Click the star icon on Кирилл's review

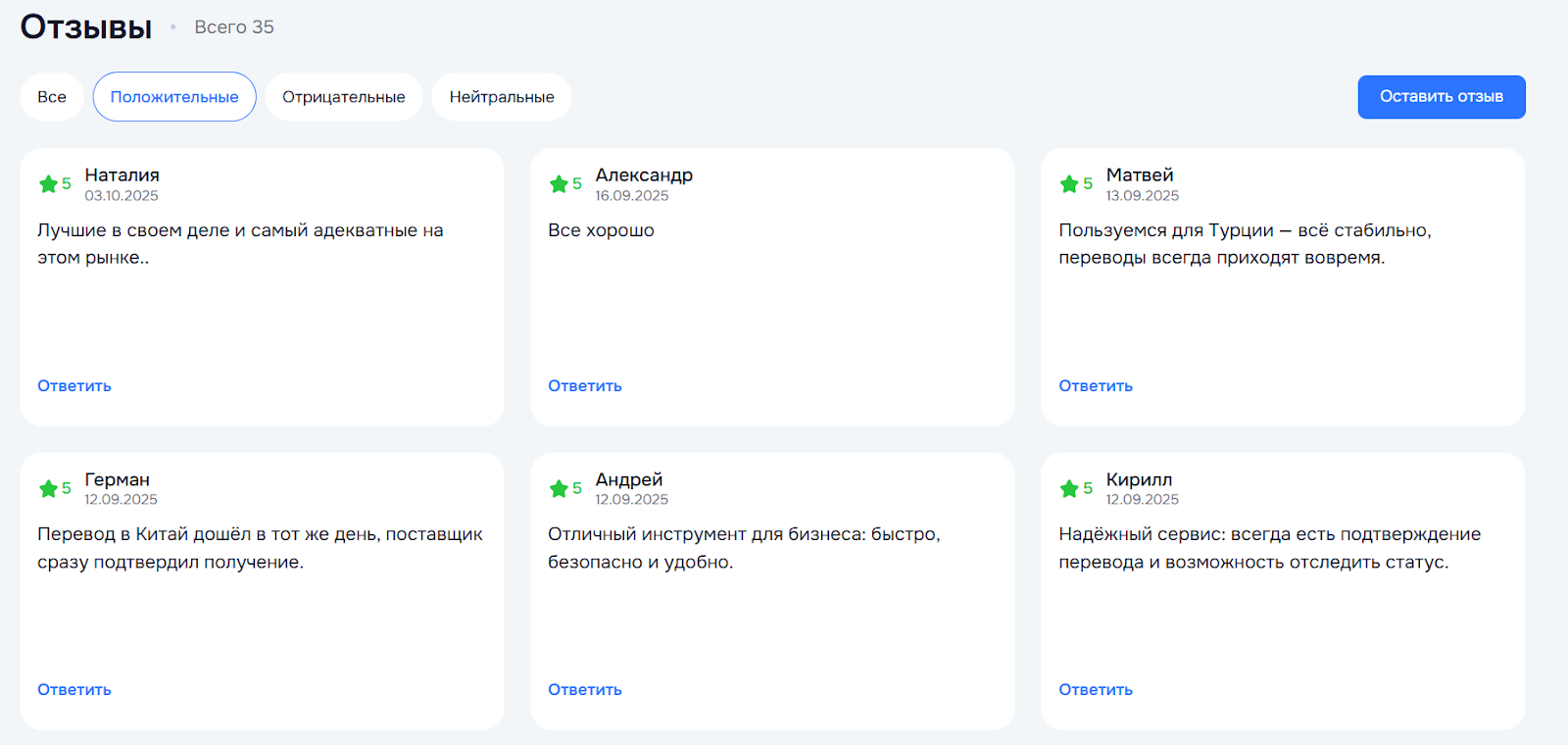[1069, 488]
